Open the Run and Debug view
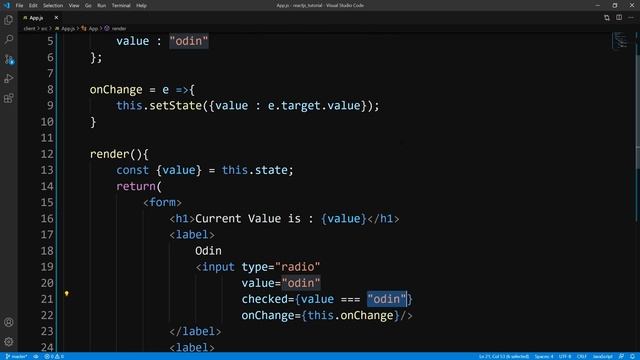Screen dimensions: 640x360 click(x=9, y=78)
